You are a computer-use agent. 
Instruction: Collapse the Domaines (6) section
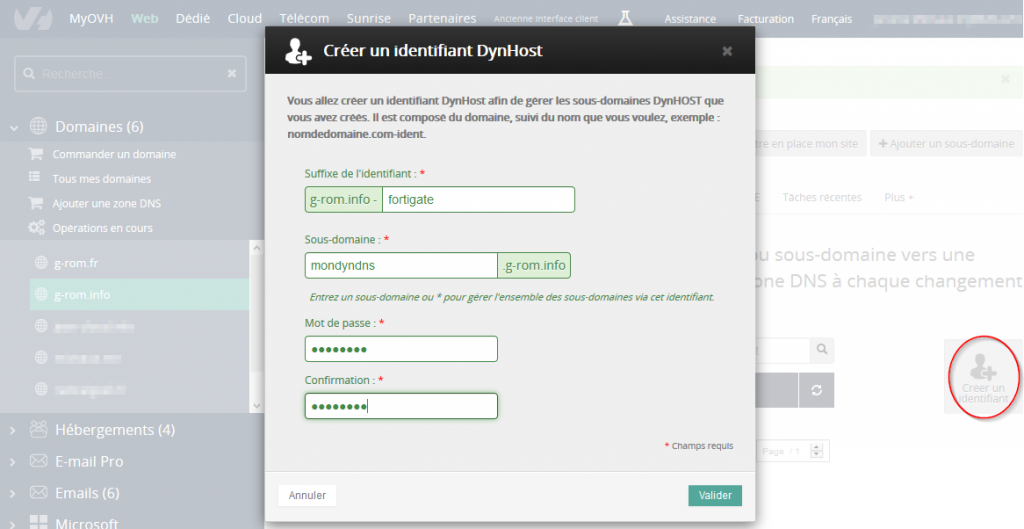(x=14, y=127)
